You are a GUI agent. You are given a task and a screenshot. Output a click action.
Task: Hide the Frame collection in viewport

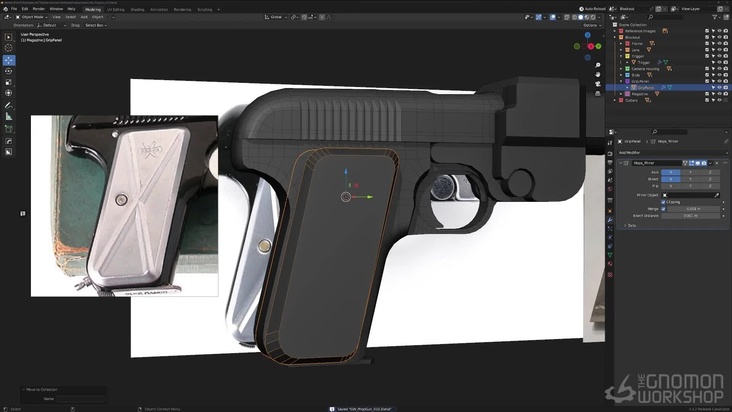tap(719, 43)
